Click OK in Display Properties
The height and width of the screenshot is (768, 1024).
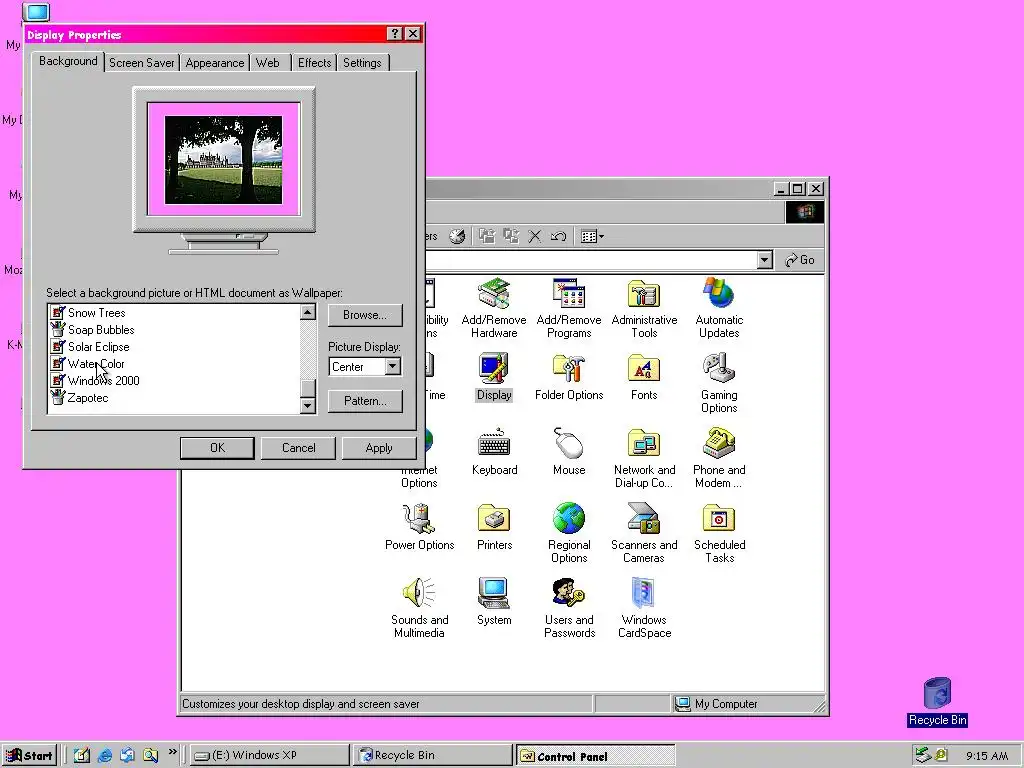[x=217, y=448]
